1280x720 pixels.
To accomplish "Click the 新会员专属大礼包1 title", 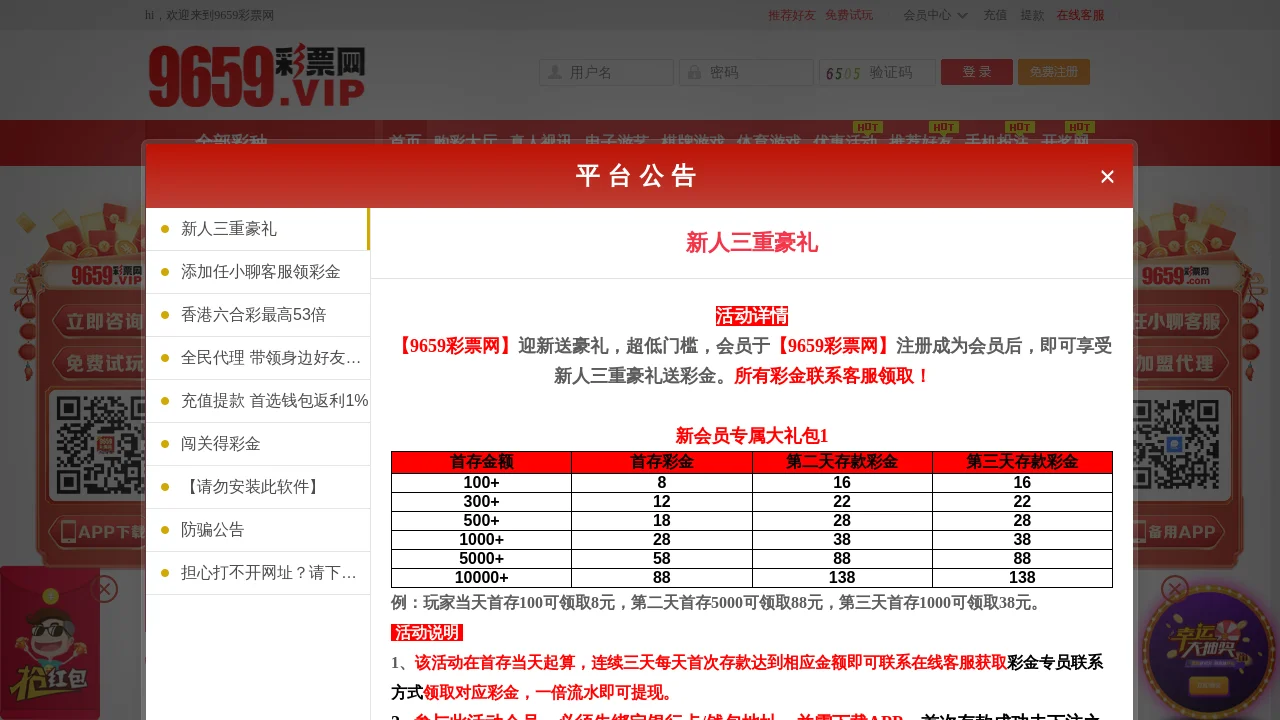I will pyautogui.click(x=752, y=436).
